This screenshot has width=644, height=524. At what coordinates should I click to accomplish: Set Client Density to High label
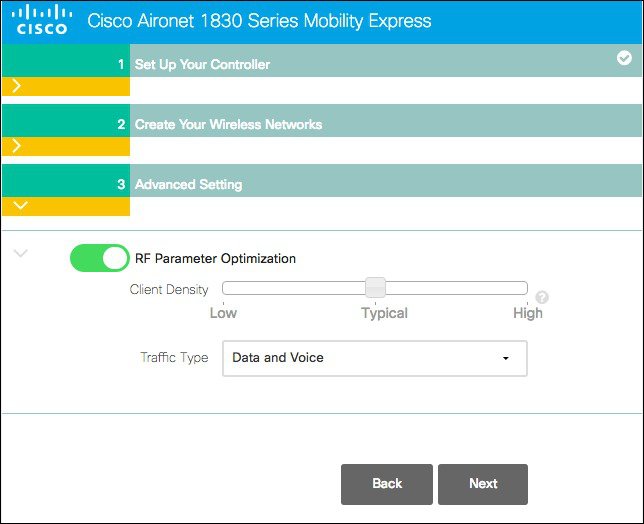point(527,313)
